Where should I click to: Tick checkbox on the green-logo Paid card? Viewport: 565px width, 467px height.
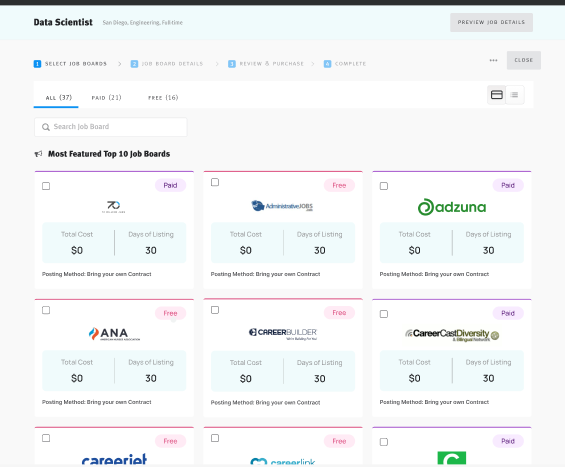(x=384, y=442)
